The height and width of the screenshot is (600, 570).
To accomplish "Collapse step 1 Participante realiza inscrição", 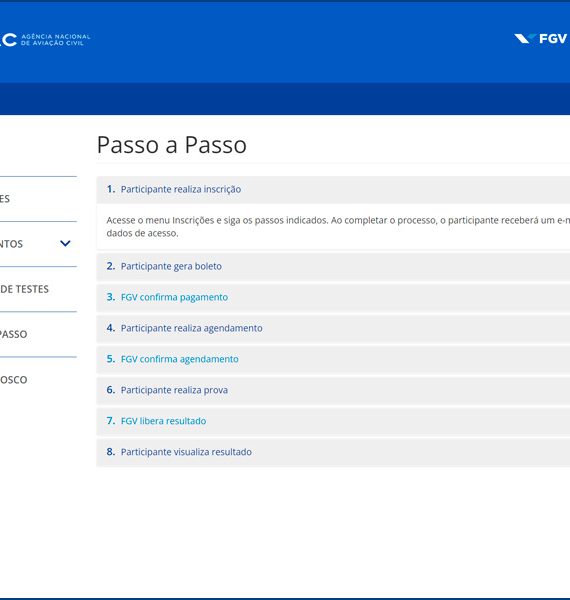I will click(x=333, y=189).
